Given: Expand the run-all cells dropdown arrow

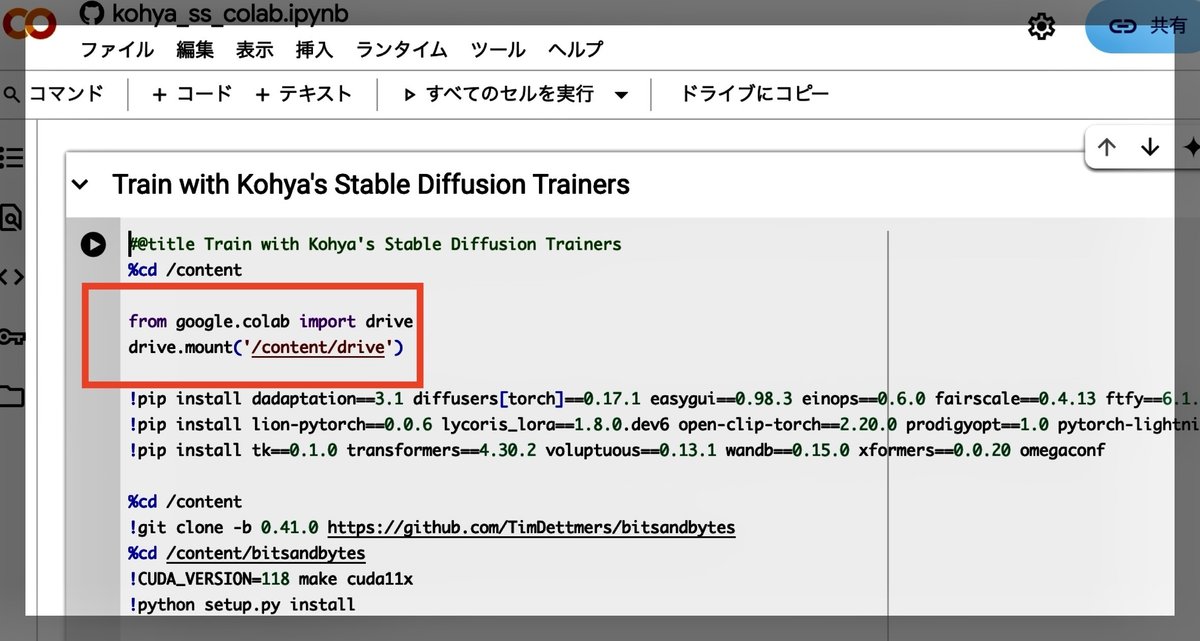Looking at the screenshot, I should [622, 93].
